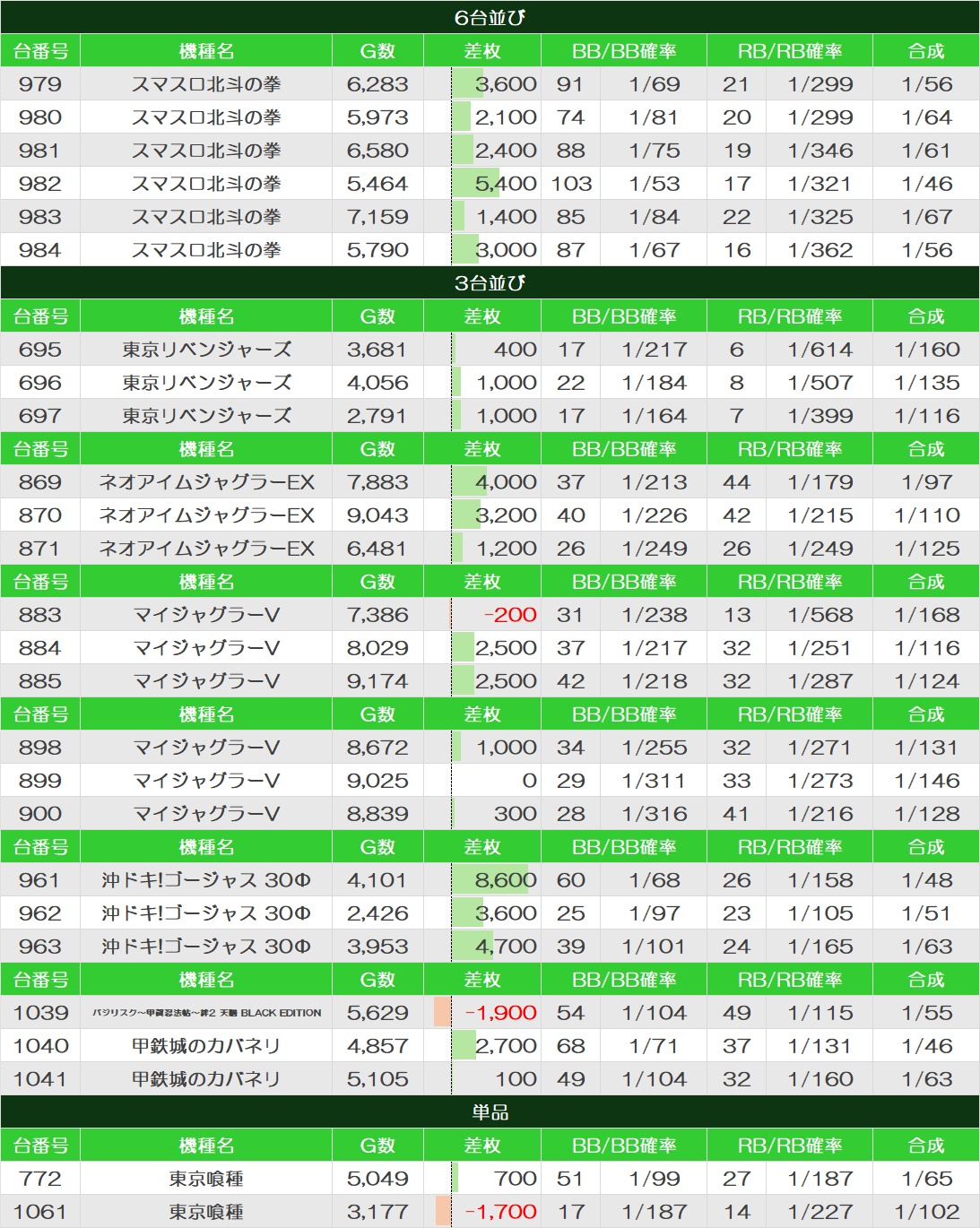Viewport: 980px width, 1228px height.
Task: Click 甲鉄城のカバネリ name in row 1040
Action: [206, 1046]
